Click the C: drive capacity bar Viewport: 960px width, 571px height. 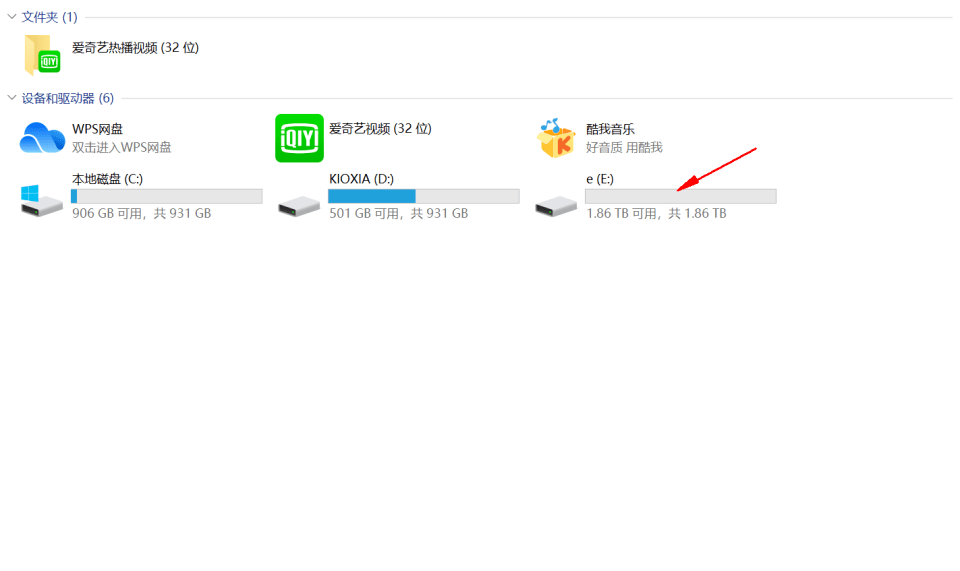coord(167,196)
